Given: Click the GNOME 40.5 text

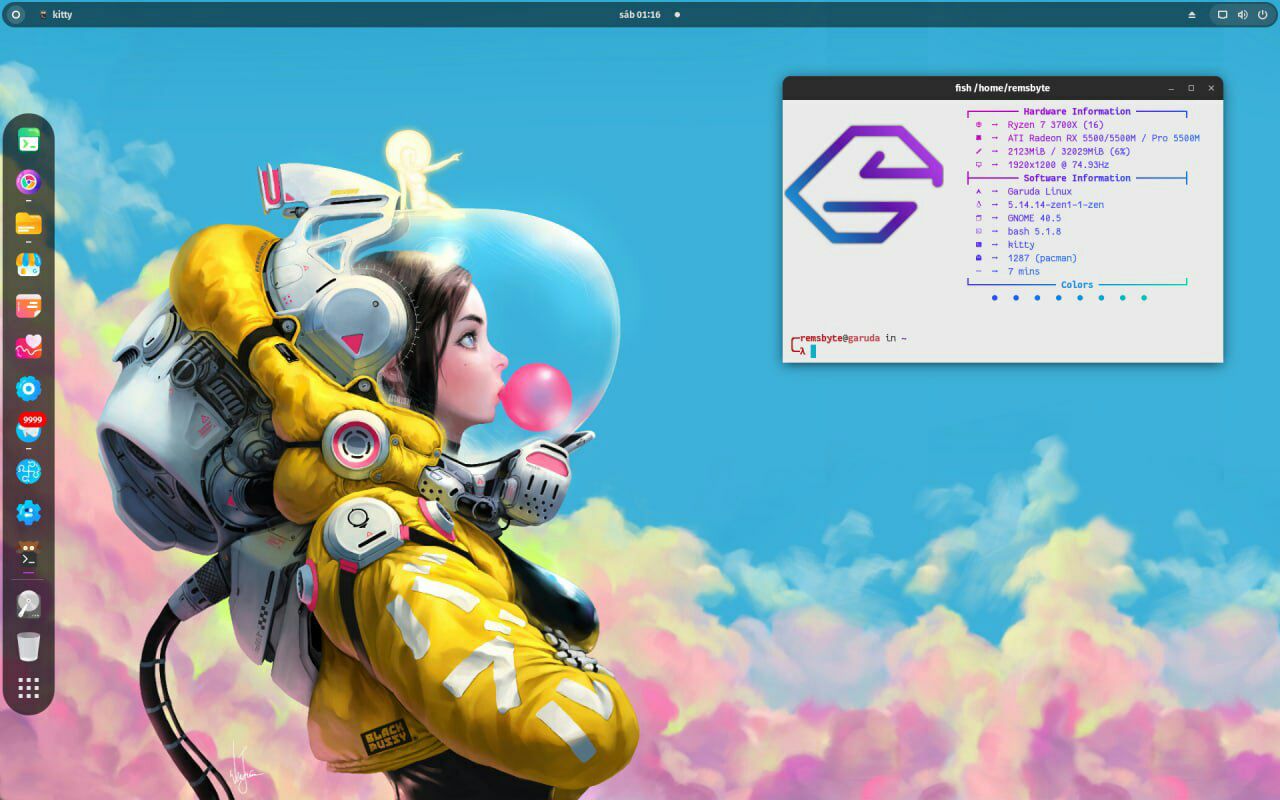Looking at the screenshot, I should click(1034, 218).
